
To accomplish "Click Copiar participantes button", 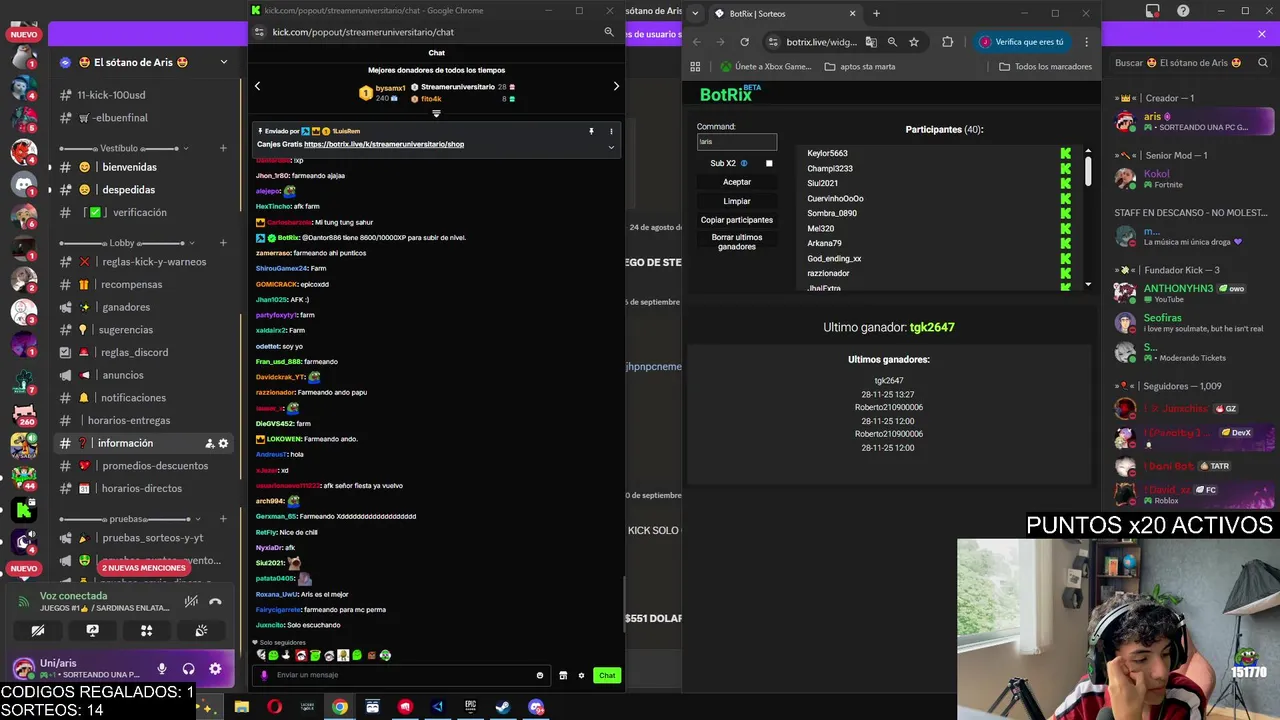I will [737, 220].
